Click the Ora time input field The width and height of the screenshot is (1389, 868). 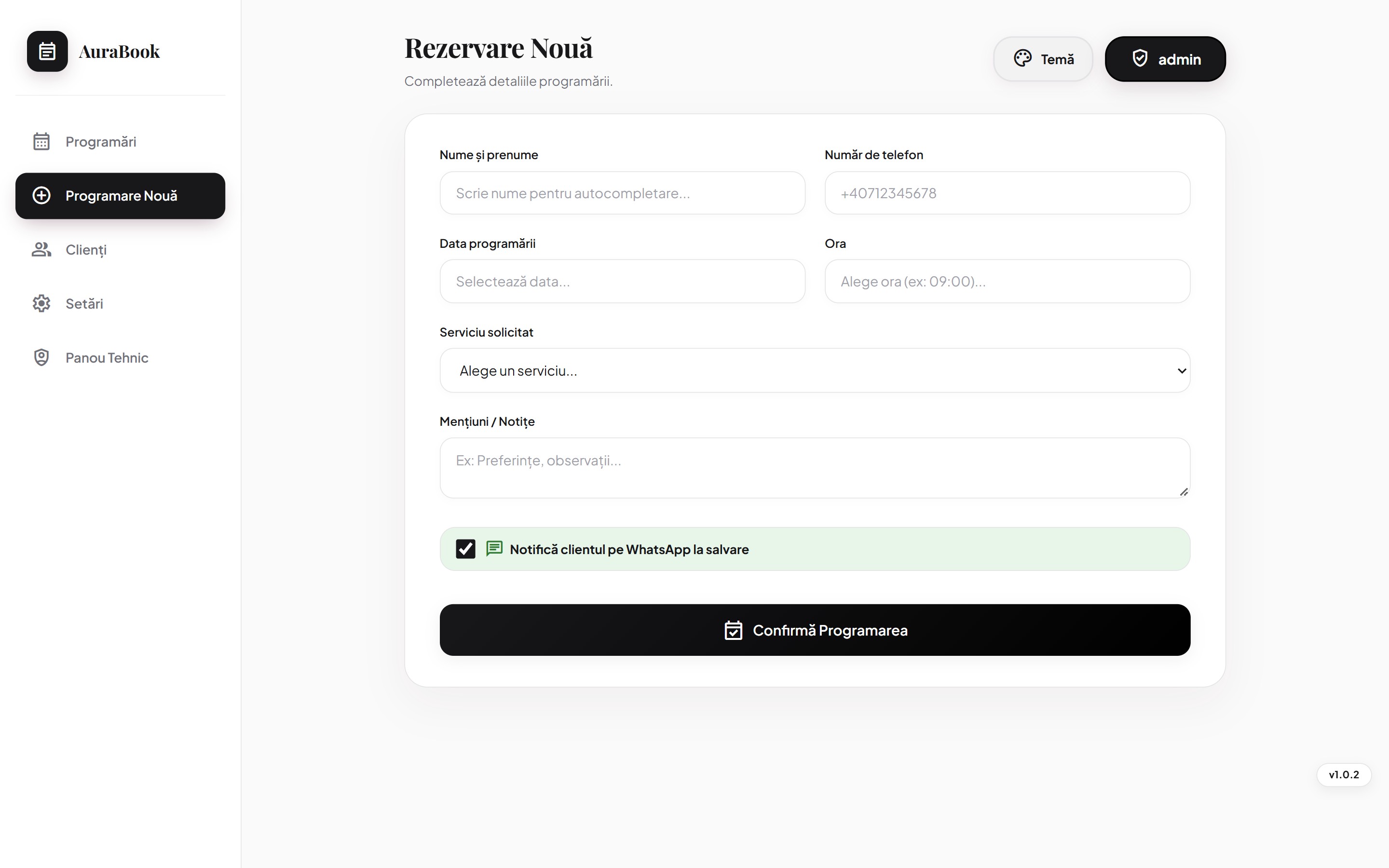[1008, 281]
